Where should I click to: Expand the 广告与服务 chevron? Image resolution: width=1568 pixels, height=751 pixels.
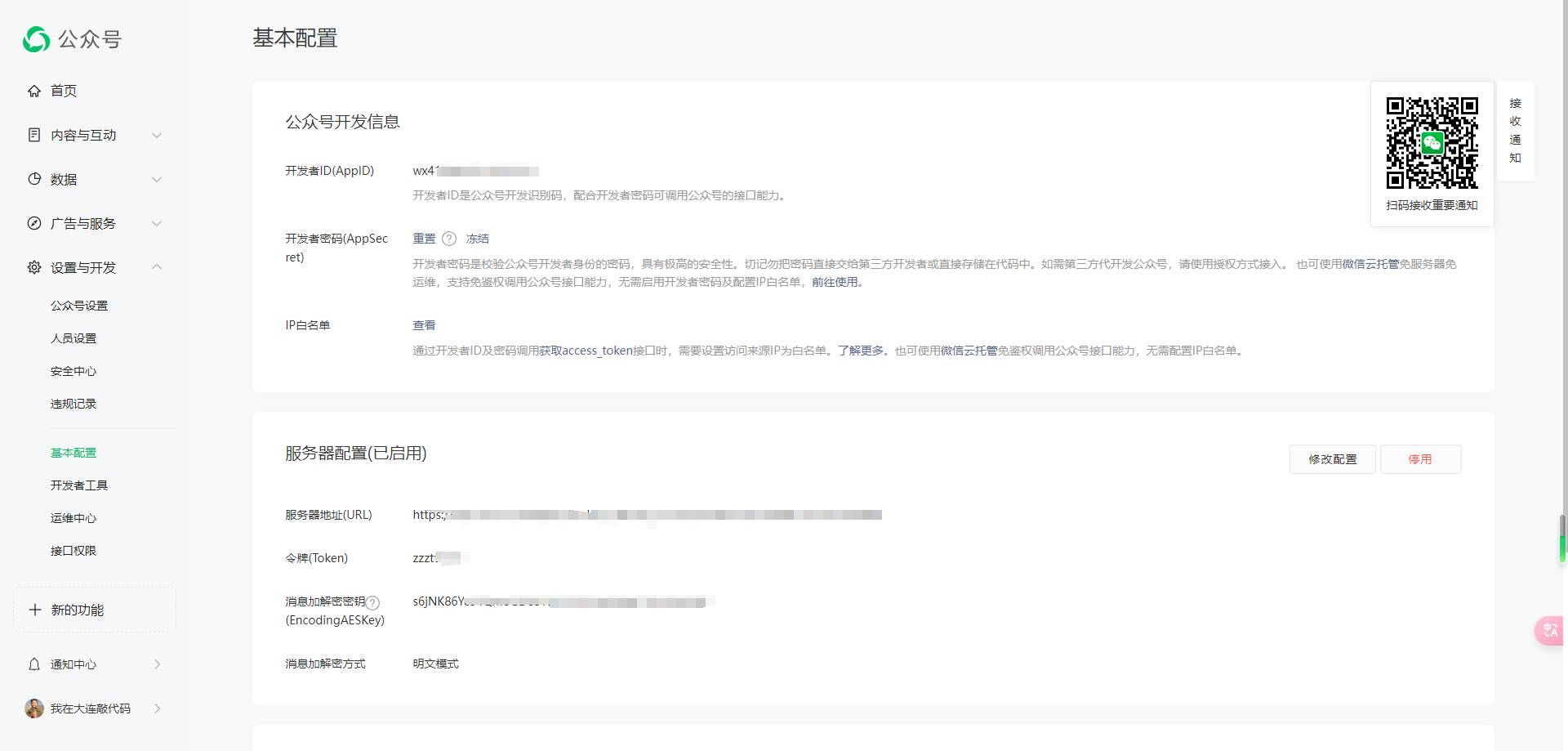click(x=157, y=223)
